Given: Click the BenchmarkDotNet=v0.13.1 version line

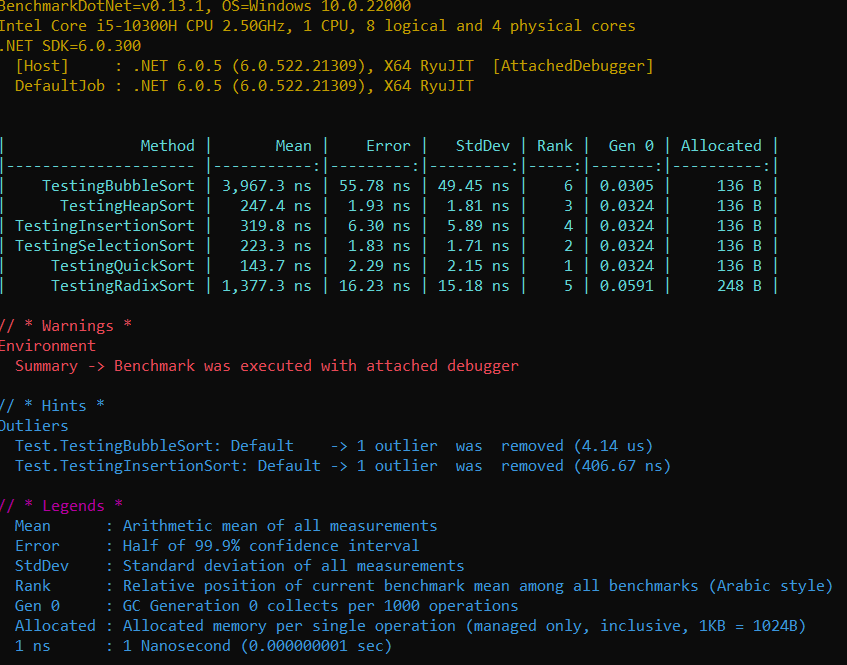Looking at the screenshot, I should tap(205, 6).
